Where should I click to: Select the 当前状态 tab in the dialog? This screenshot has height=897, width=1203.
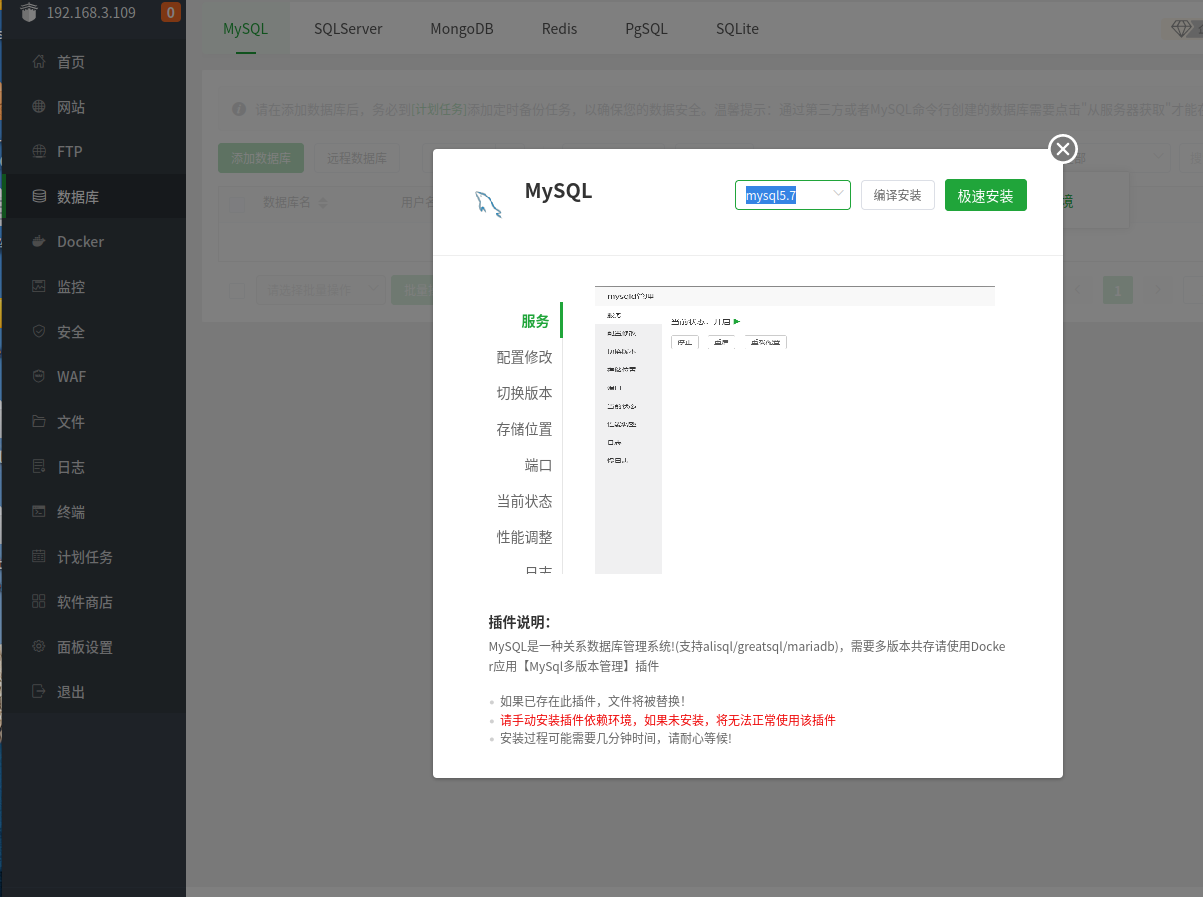524,501
